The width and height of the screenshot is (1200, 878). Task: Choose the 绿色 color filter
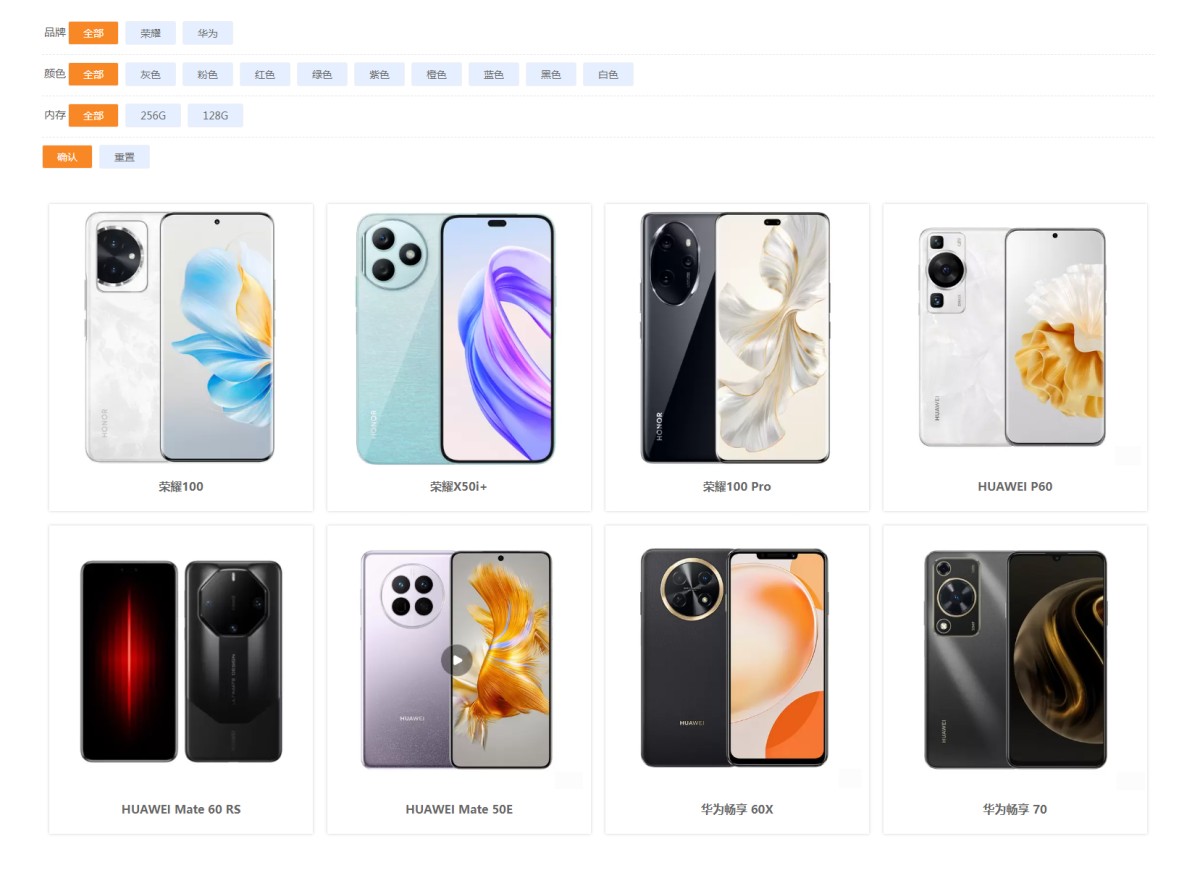click(x=322, y=74)
